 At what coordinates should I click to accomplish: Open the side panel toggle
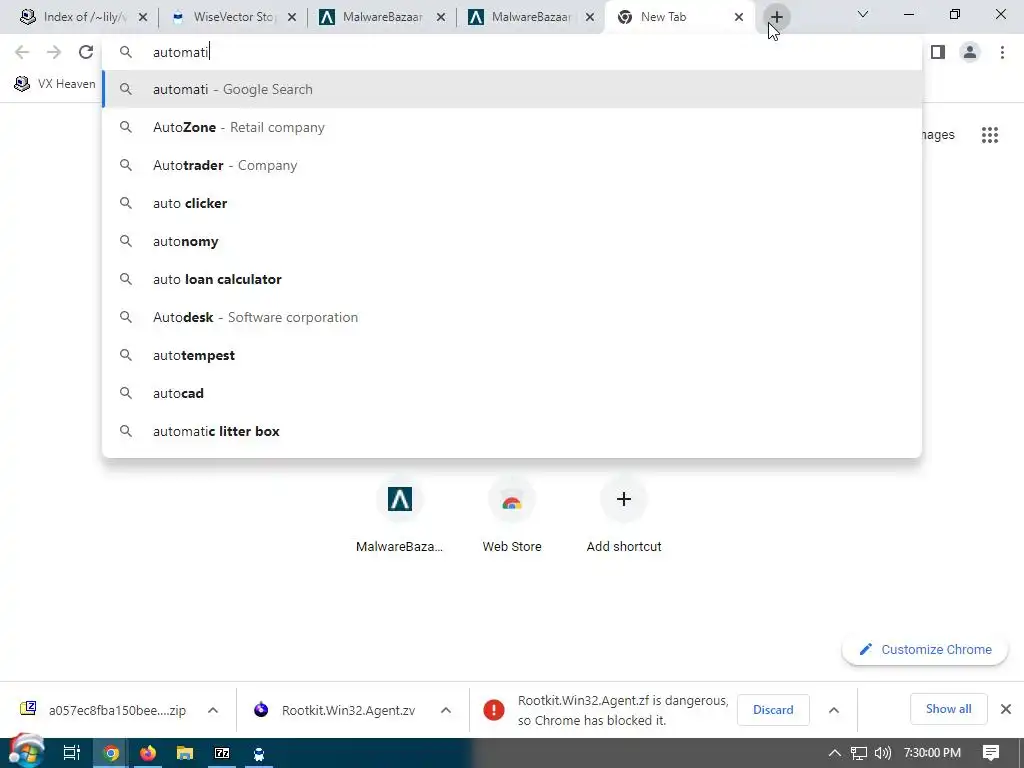(938, 52)
